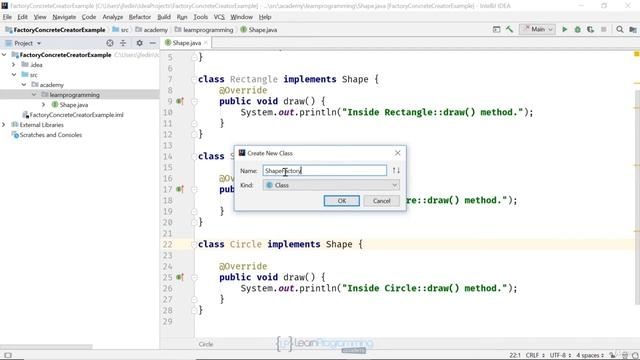Collapse the FactoryConcreteCreatorExample root node
This screenshot has height=360, width=640.
[x=4, y=54]
